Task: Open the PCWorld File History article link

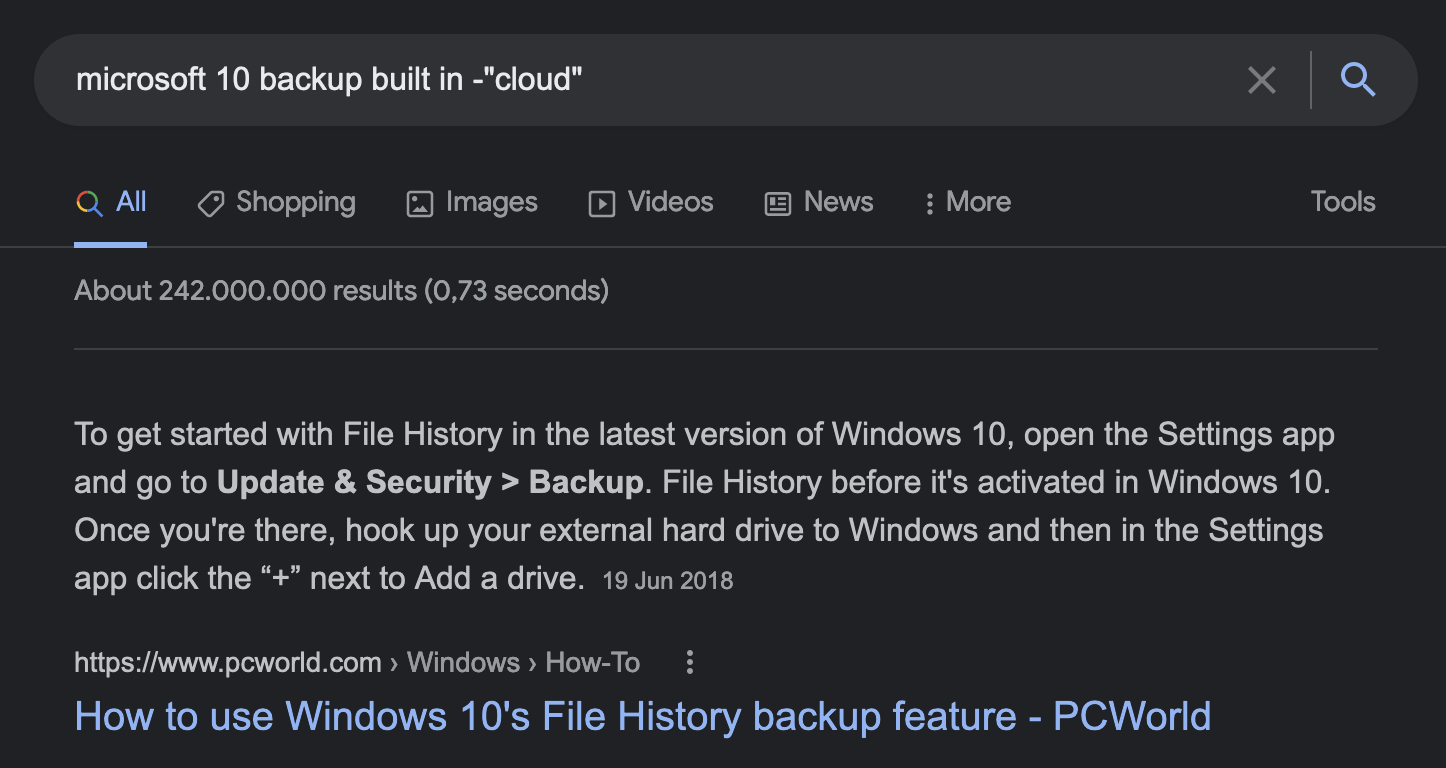Action: tap(641, 716)
